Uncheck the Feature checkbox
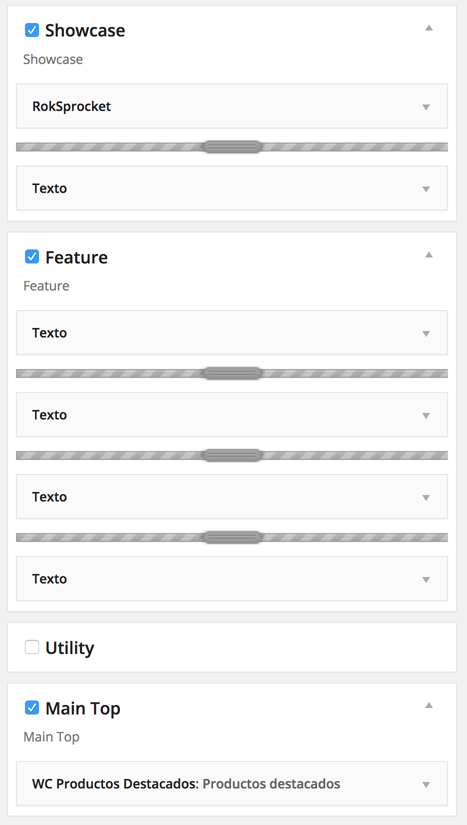 [32, 257]
